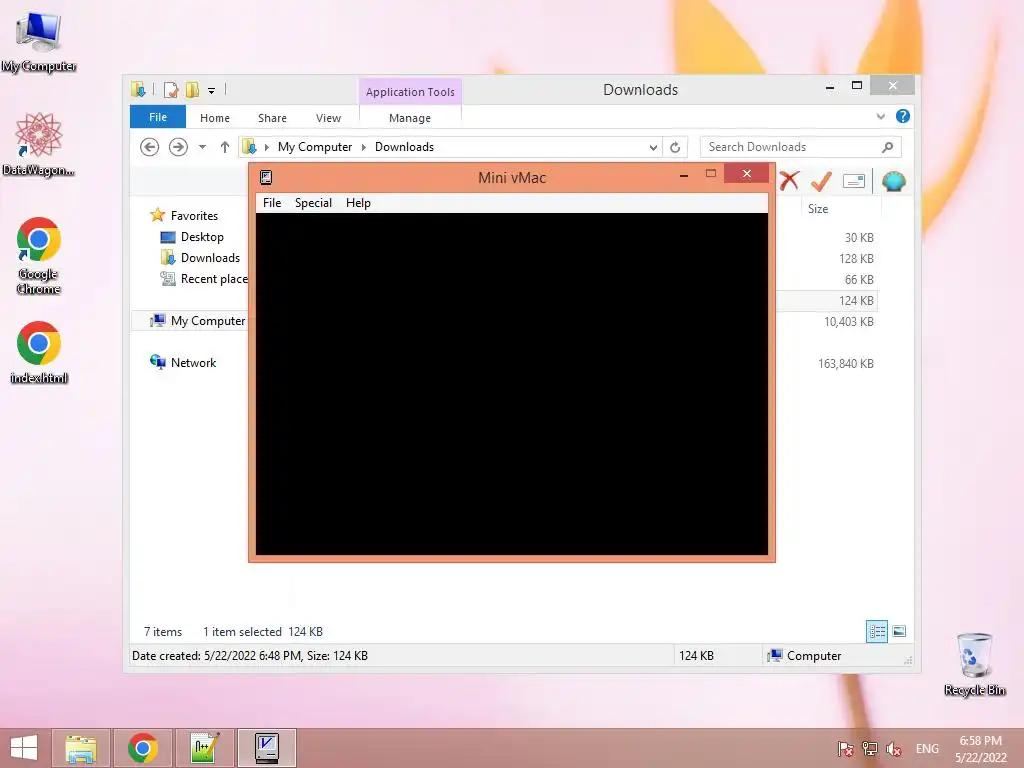Click the quick access properties icon
The height and width of the screenshot is (768, 1024).
(x=171, y=89)
